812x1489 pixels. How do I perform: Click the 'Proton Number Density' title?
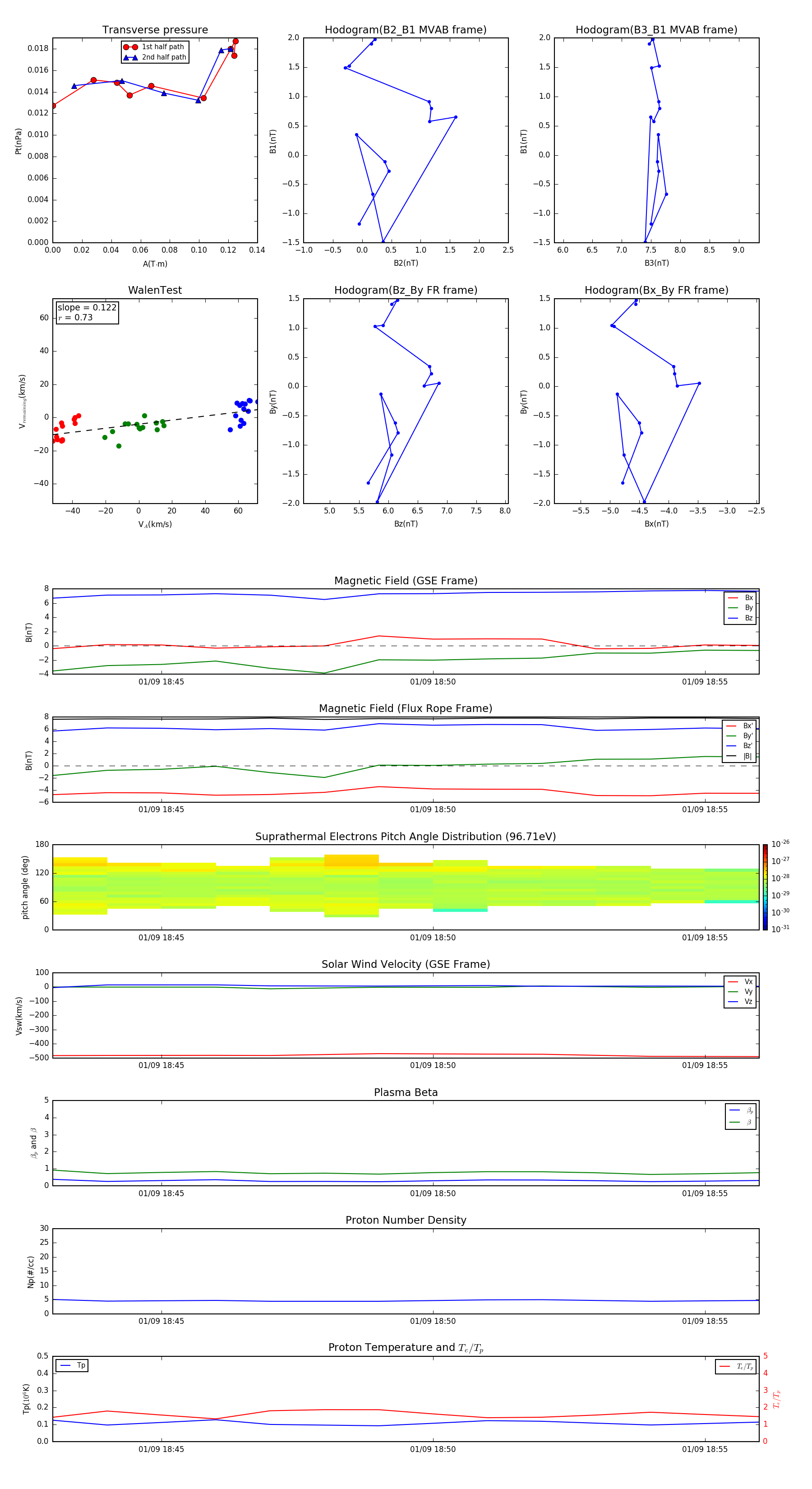[406, 1220]
